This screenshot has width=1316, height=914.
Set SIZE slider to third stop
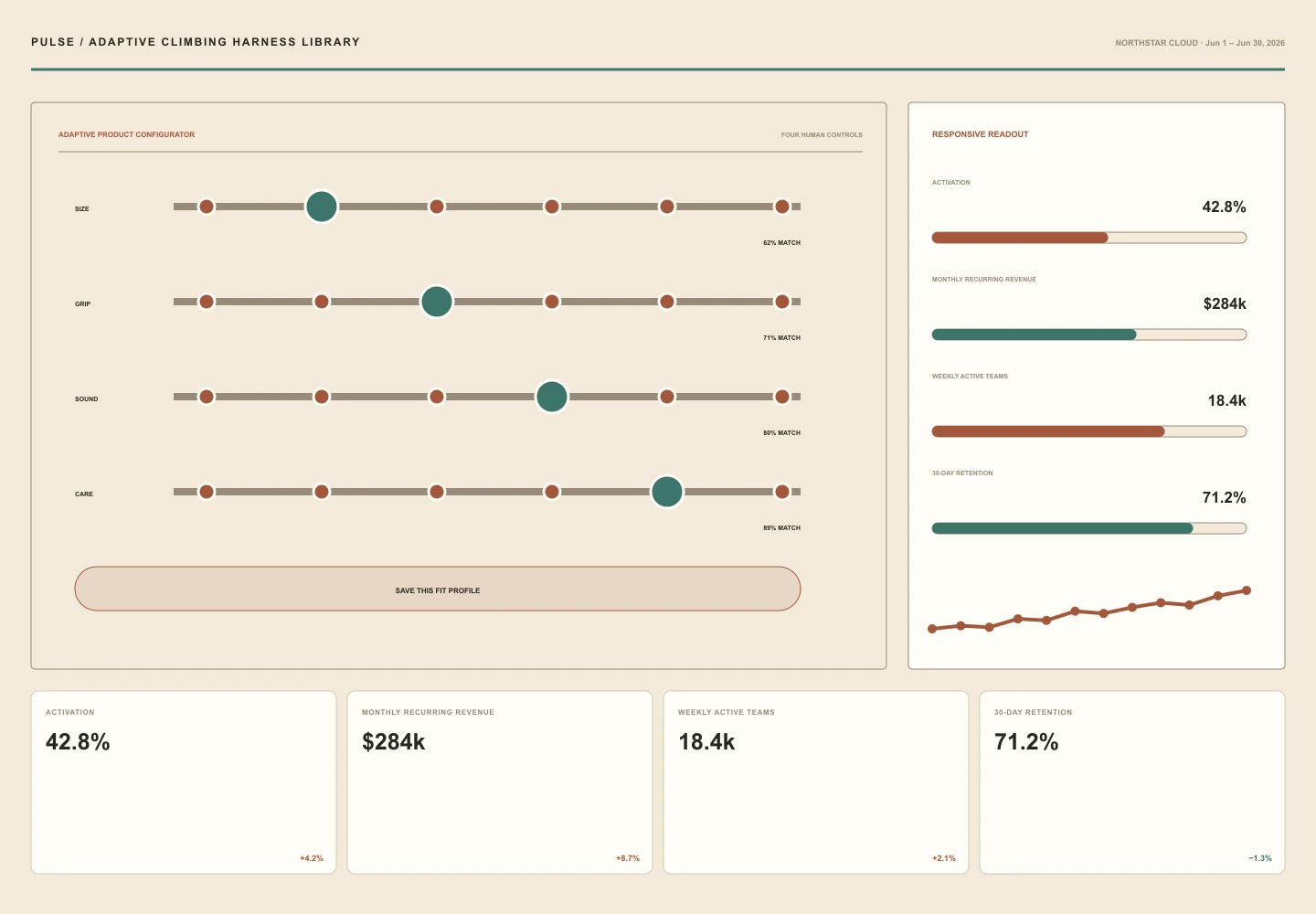437,207
